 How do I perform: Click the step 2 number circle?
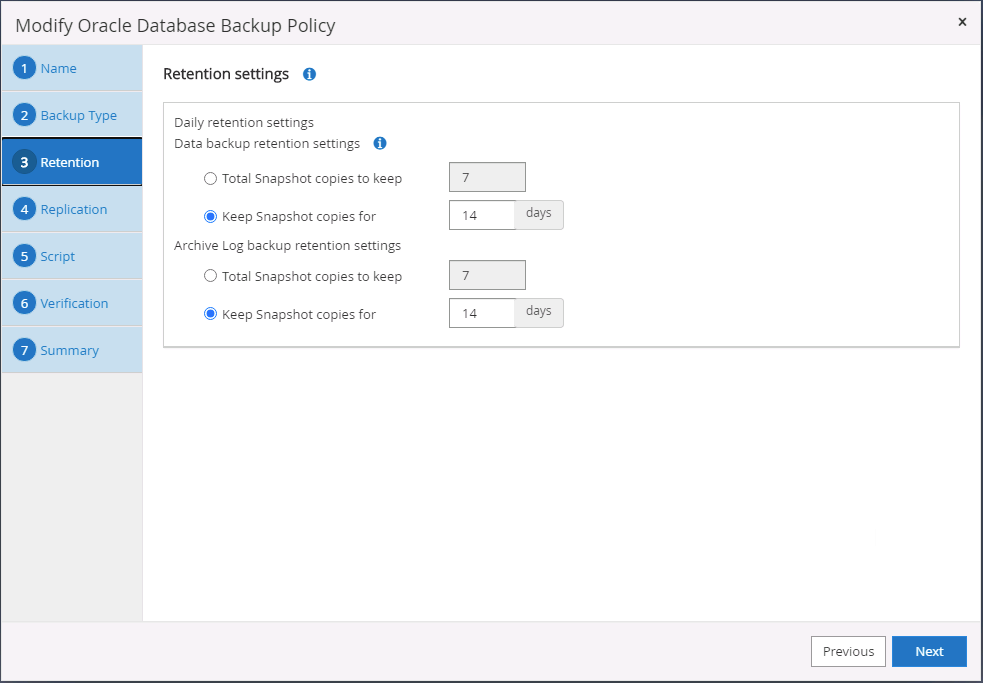tap(26, 115)
